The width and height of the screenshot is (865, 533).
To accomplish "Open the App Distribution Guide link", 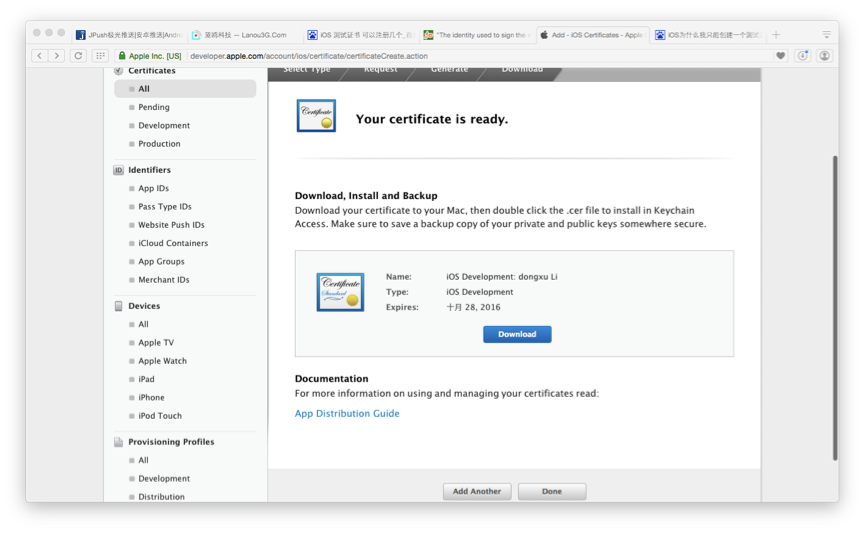I will coord(347,413).
